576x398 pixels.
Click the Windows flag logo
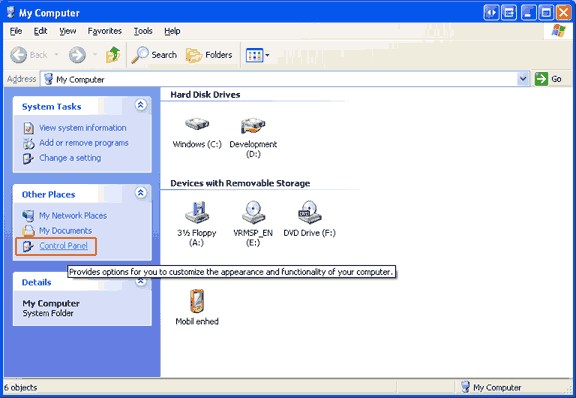pyautogui.click(x=558, y=31)
